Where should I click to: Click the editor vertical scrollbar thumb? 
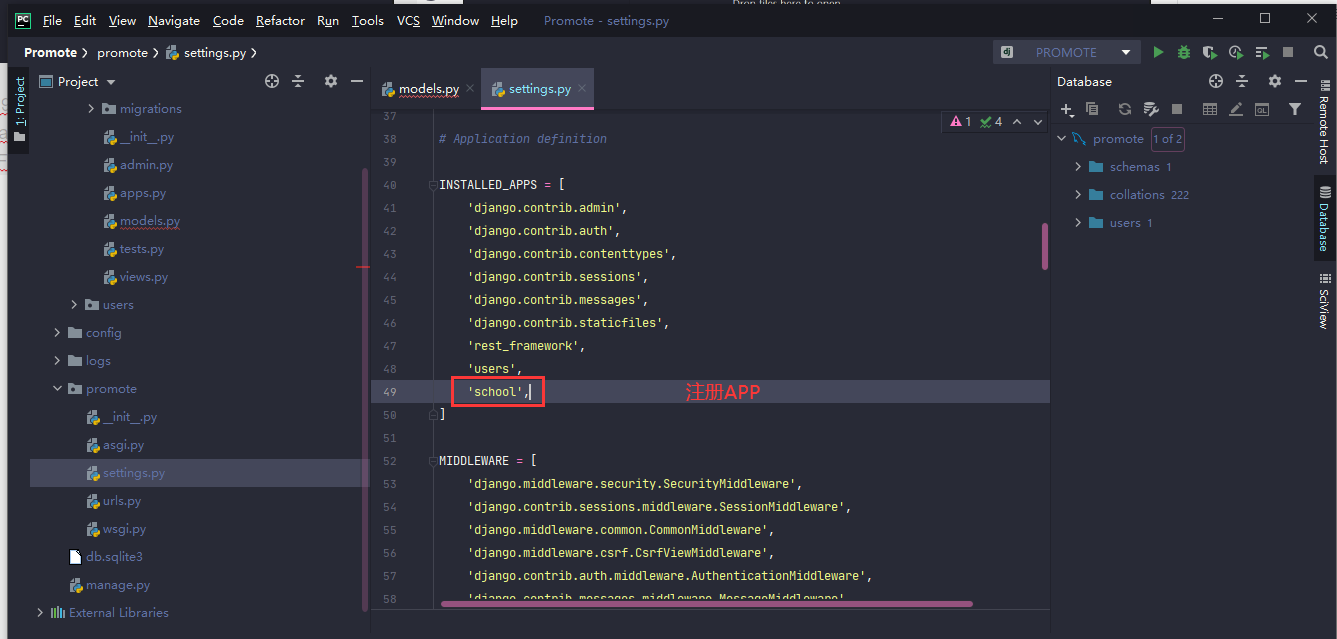tap(1045, 246)
